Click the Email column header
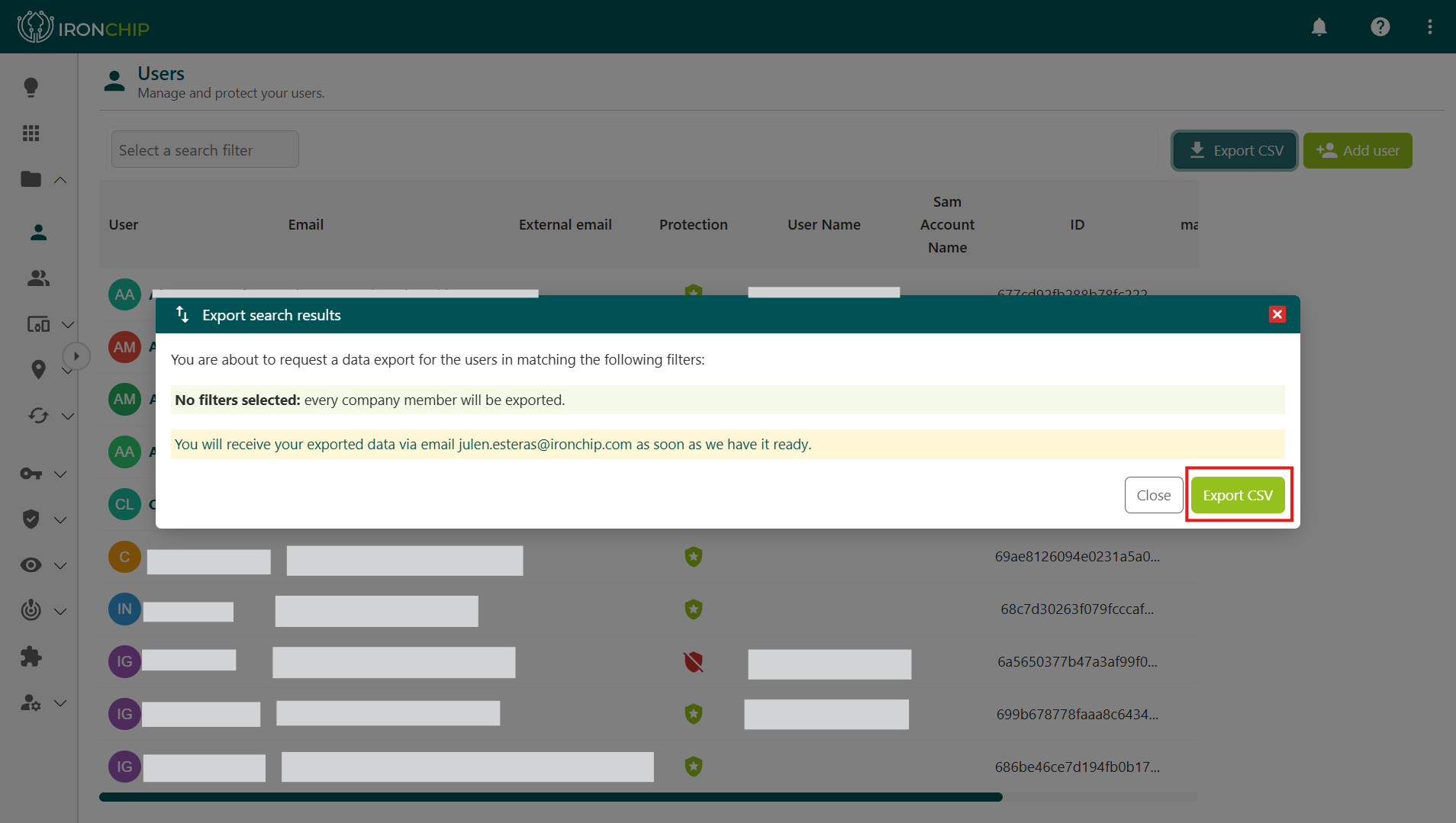1456x823 pixels. coord(306,225)
